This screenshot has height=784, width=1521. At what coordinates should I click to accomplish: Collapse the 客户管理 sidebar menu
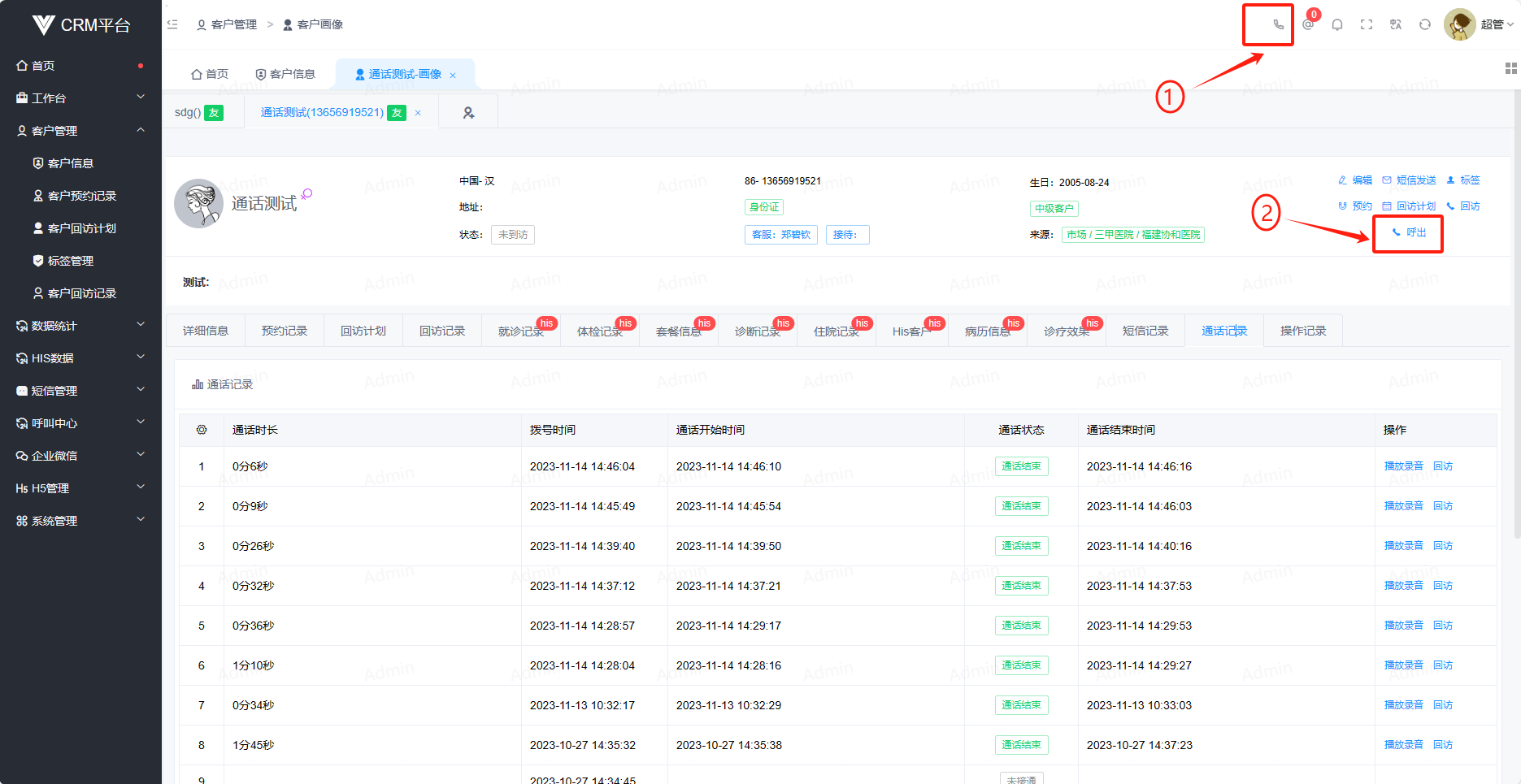coord(80,130)
